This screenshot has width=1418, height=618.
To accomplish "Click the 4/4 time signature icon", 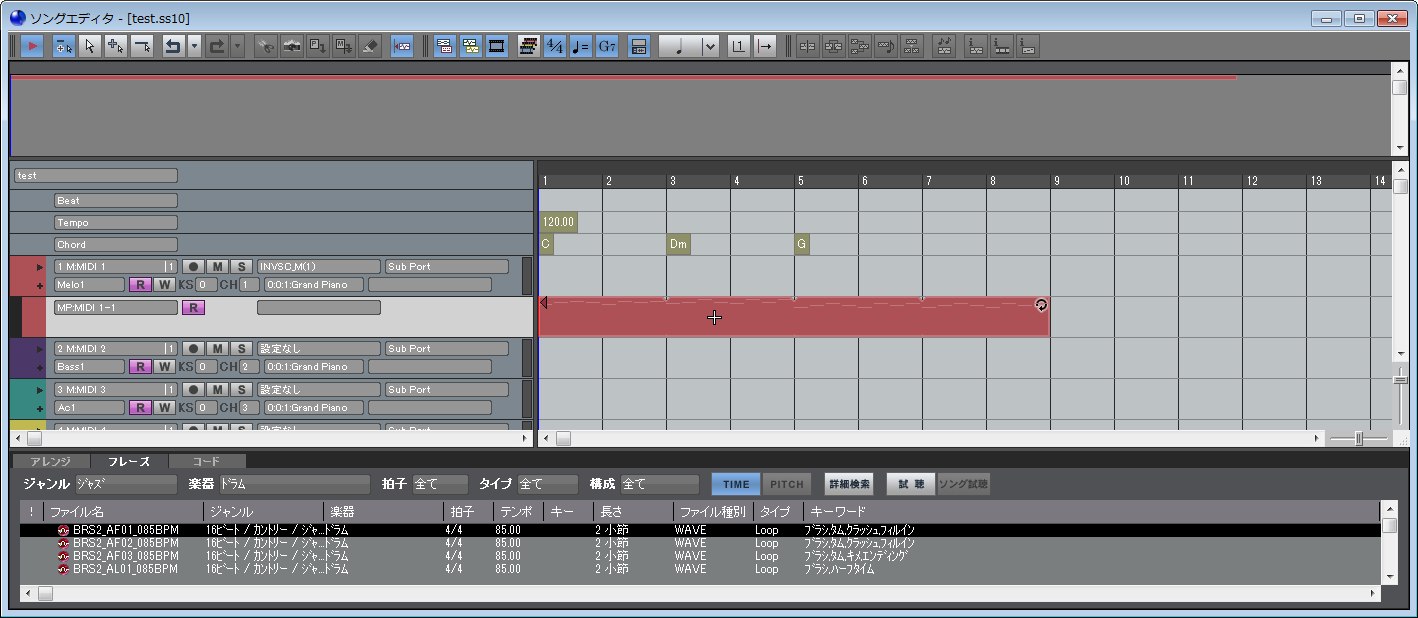I will [555, 46].
